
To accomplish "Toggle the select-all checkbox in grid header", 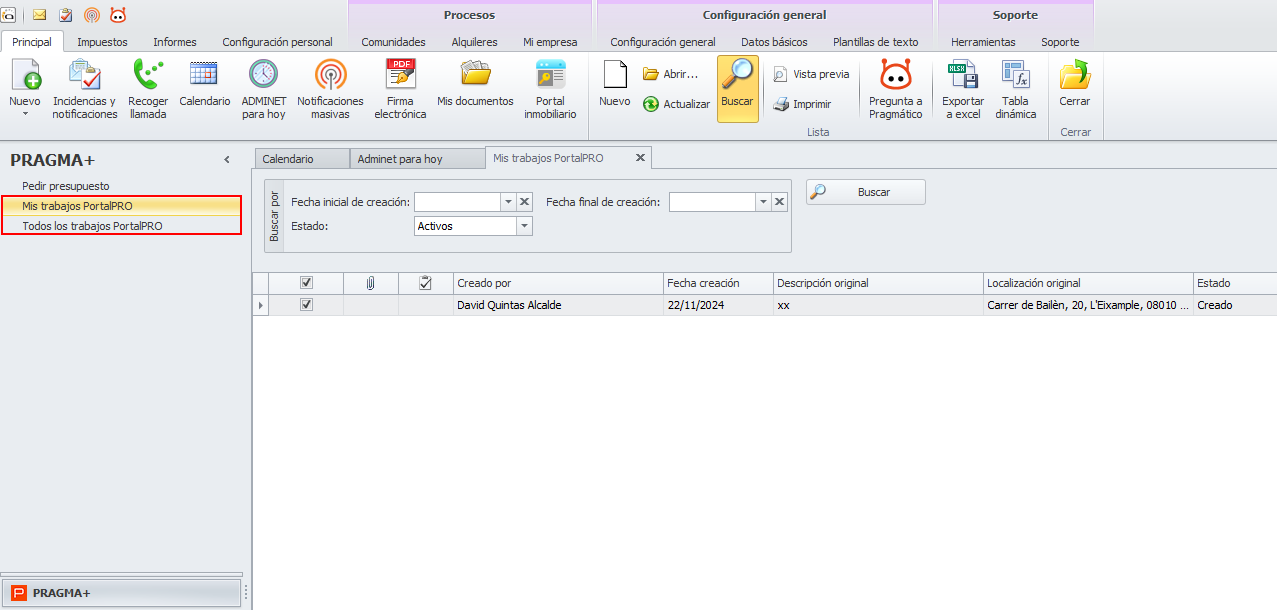I will 307,283.
